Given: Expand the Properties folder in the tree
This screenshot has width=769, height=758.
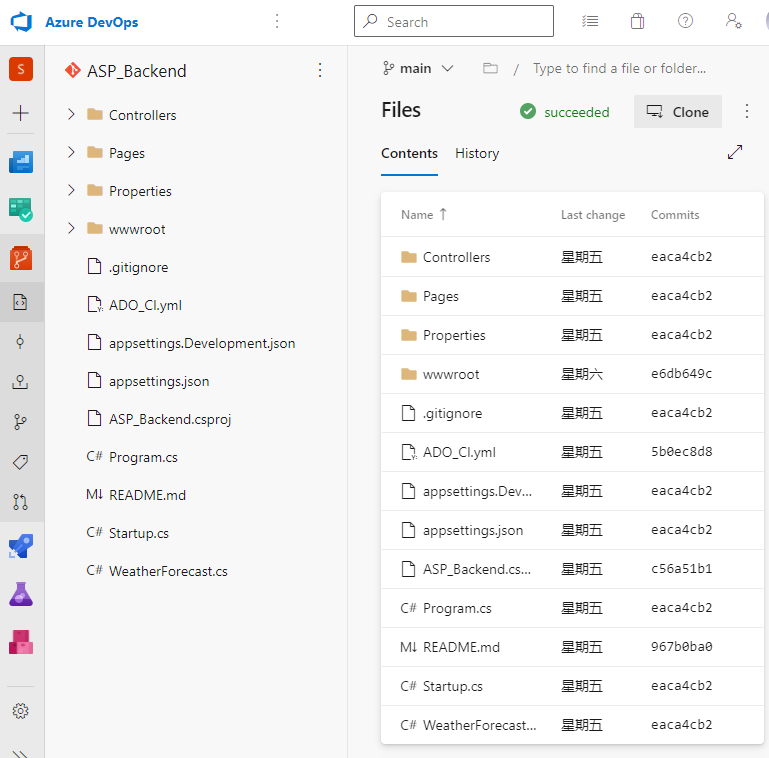Looking at the screenshot, I should click(71, 190).
